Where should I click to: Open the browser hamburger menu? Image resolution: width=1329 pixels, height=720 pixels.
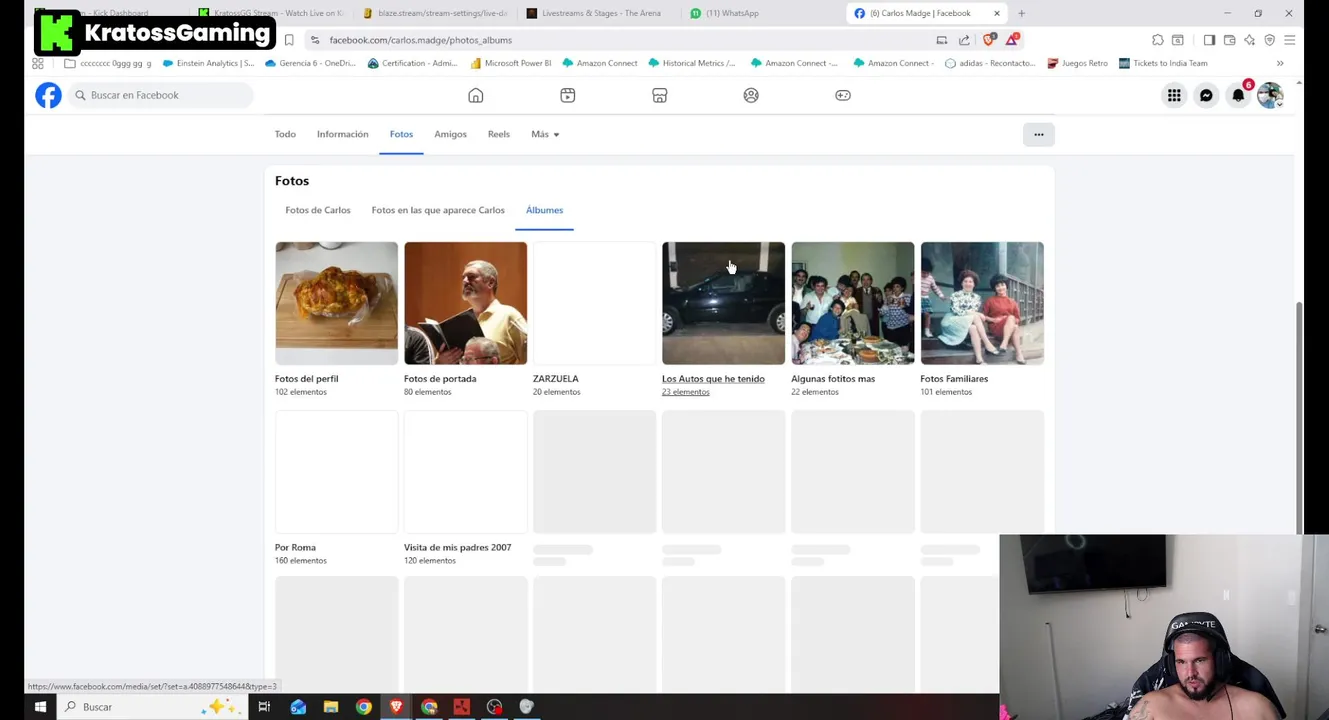click(x=1289, y=40)
